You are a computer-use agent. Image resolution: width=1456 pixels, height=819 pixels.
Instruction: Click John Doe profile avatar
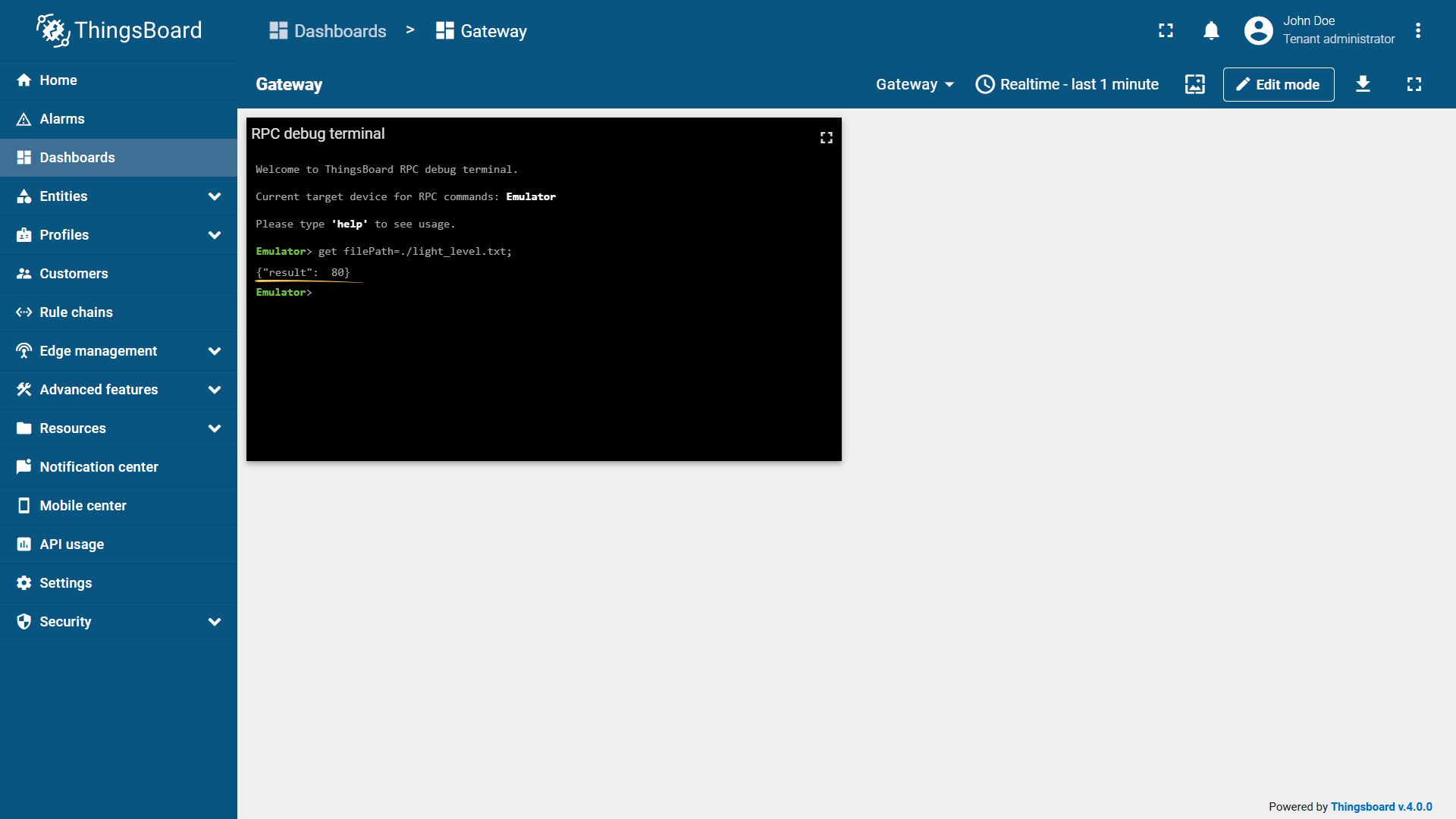1258,31
